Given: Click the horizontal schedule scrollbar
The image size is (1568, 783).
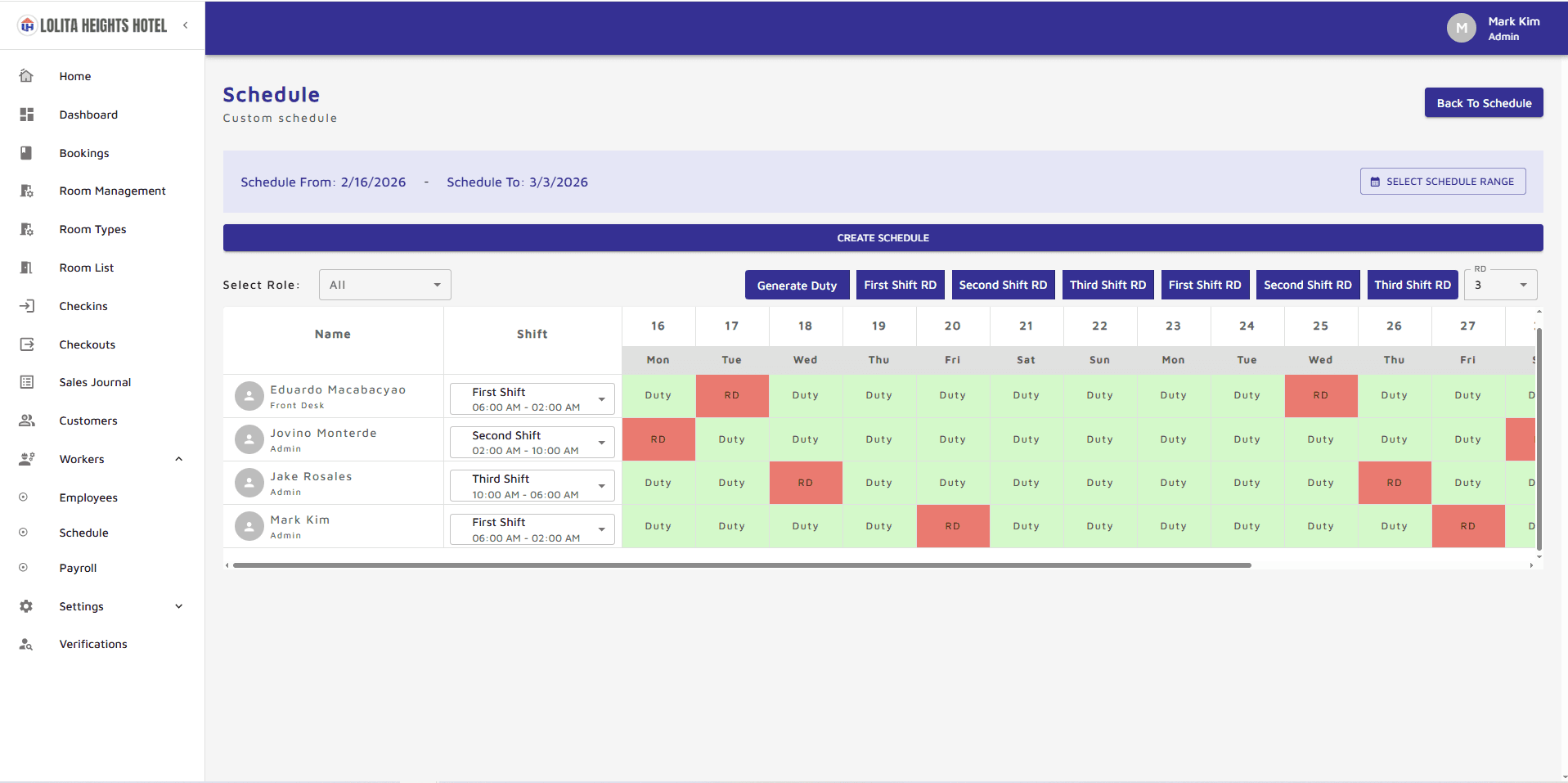Looking at the screenshot, I should tap(742, 565).
